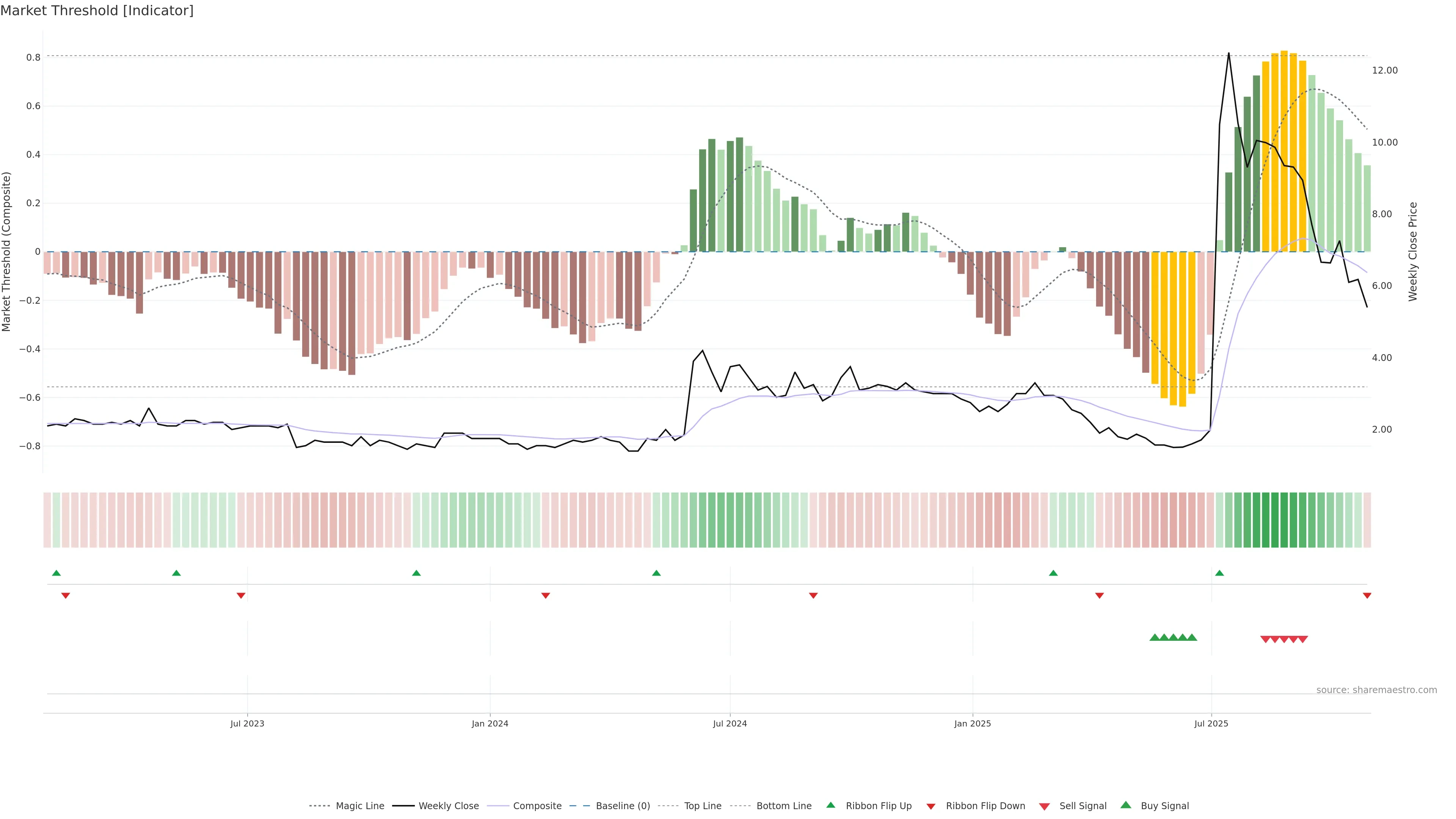Click the leftmost green buy signal triangle
The height and width of the screenshot is (819, 1456).
(1155, 637)
